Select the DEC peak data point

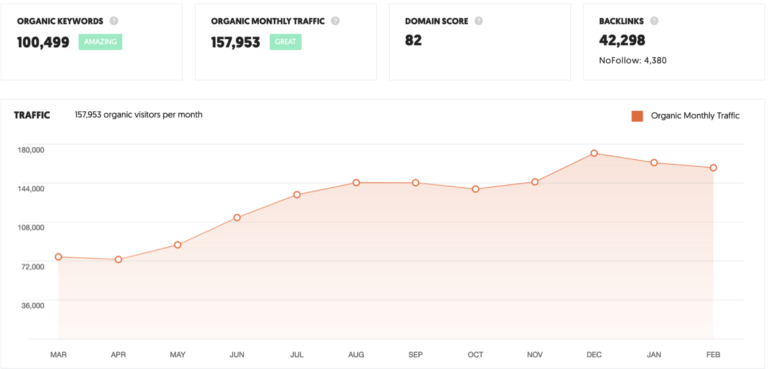pos(594,153)
